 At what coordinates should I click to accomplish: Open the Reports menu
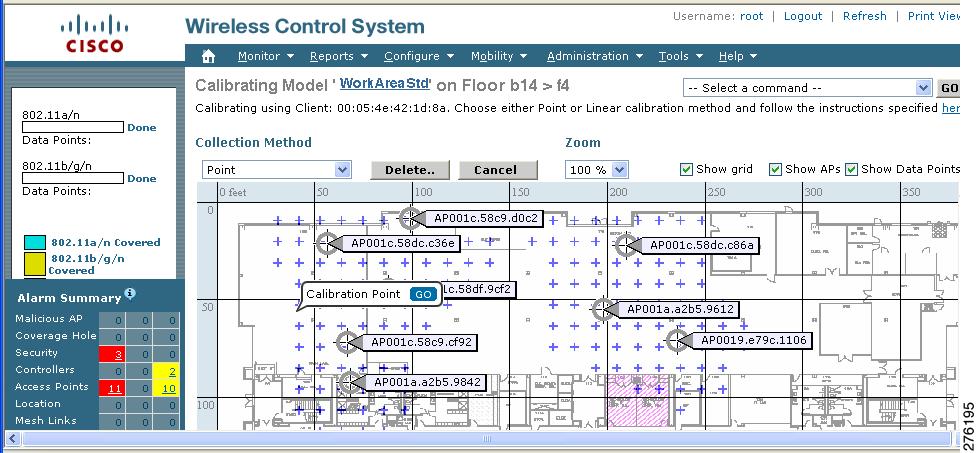(338, 56)
